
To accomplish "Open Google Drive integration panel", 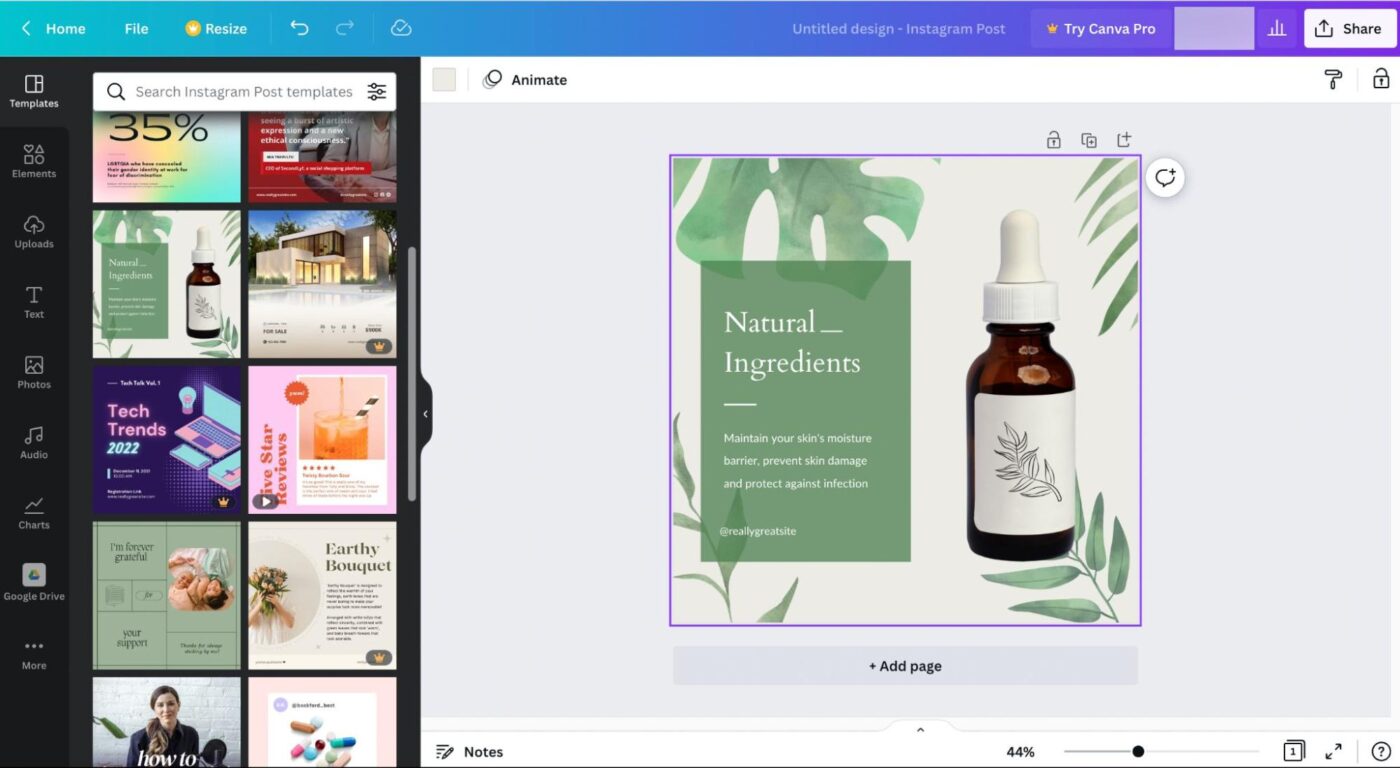I will click(34, 582).
